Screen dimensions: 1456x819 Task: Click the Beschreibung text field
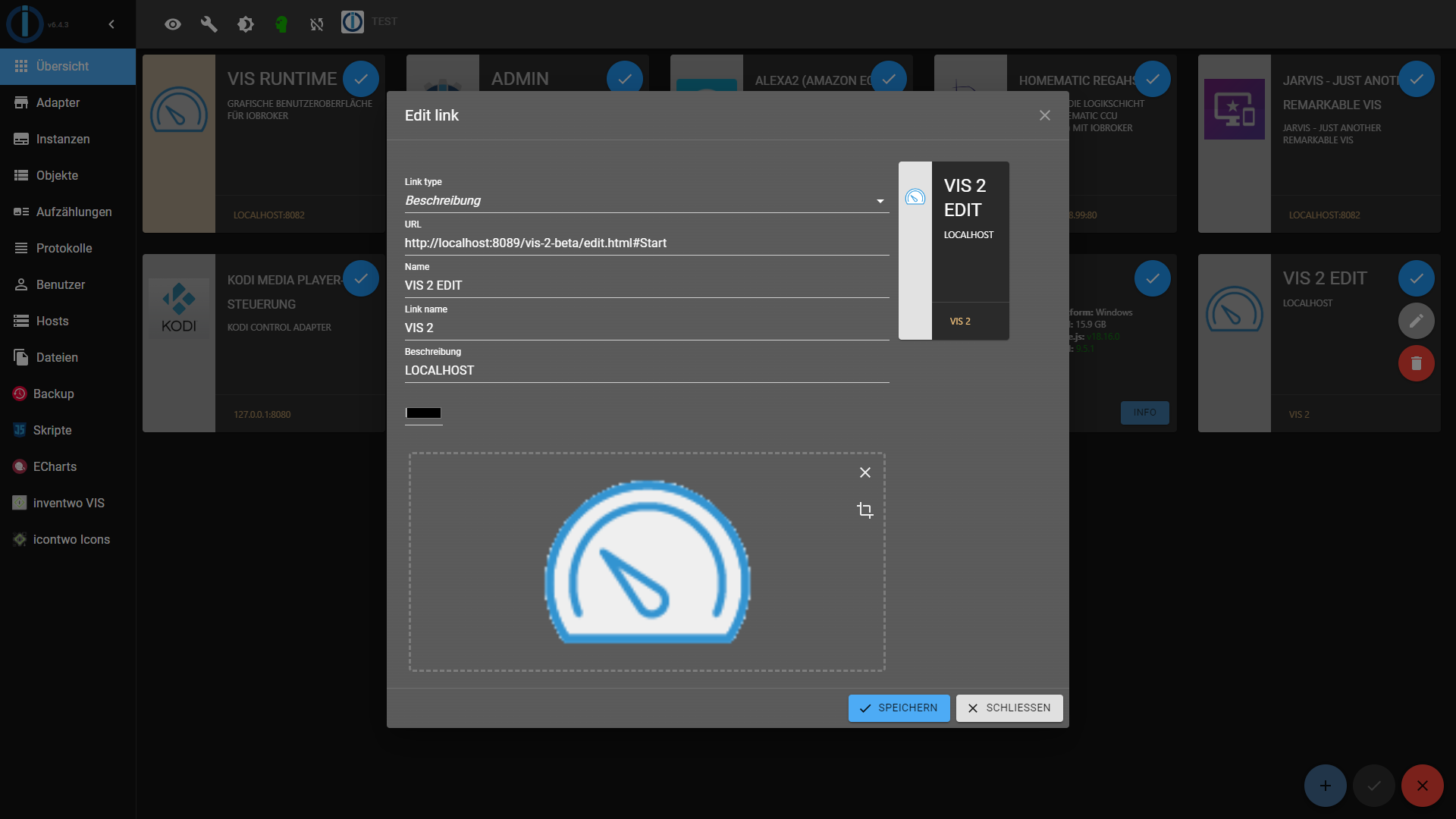(x=647, y=371)
